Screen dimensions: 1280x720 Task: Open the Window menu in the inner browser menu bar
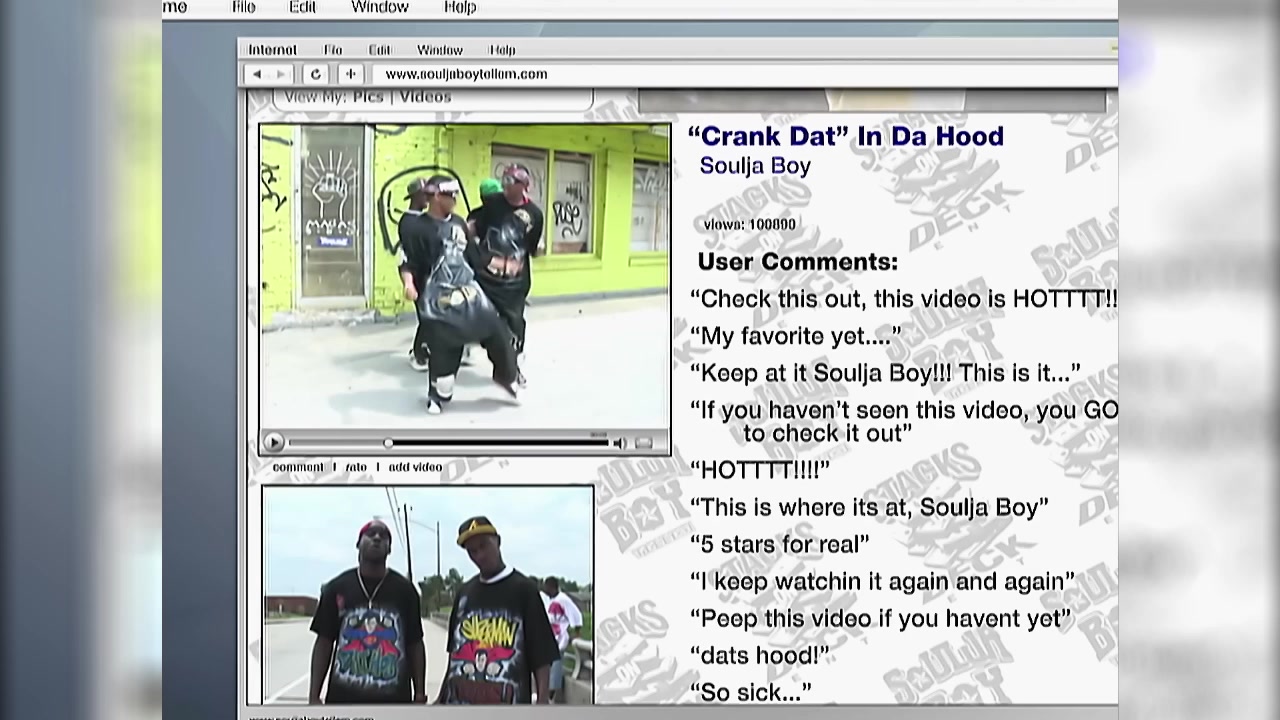439,50
